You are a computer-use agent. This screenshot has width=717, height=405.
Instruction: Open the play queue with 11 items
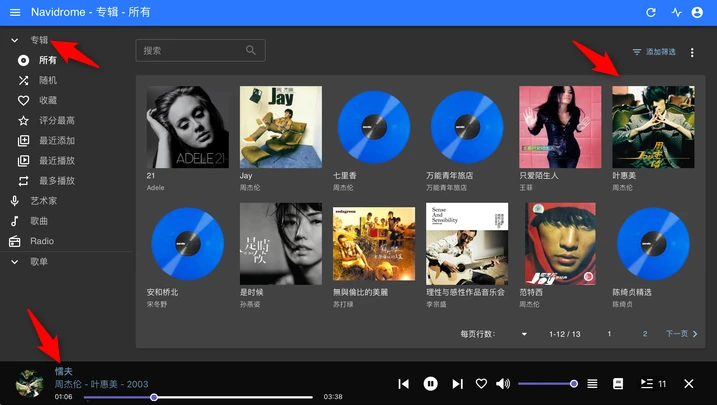click(x=653, y=384)
